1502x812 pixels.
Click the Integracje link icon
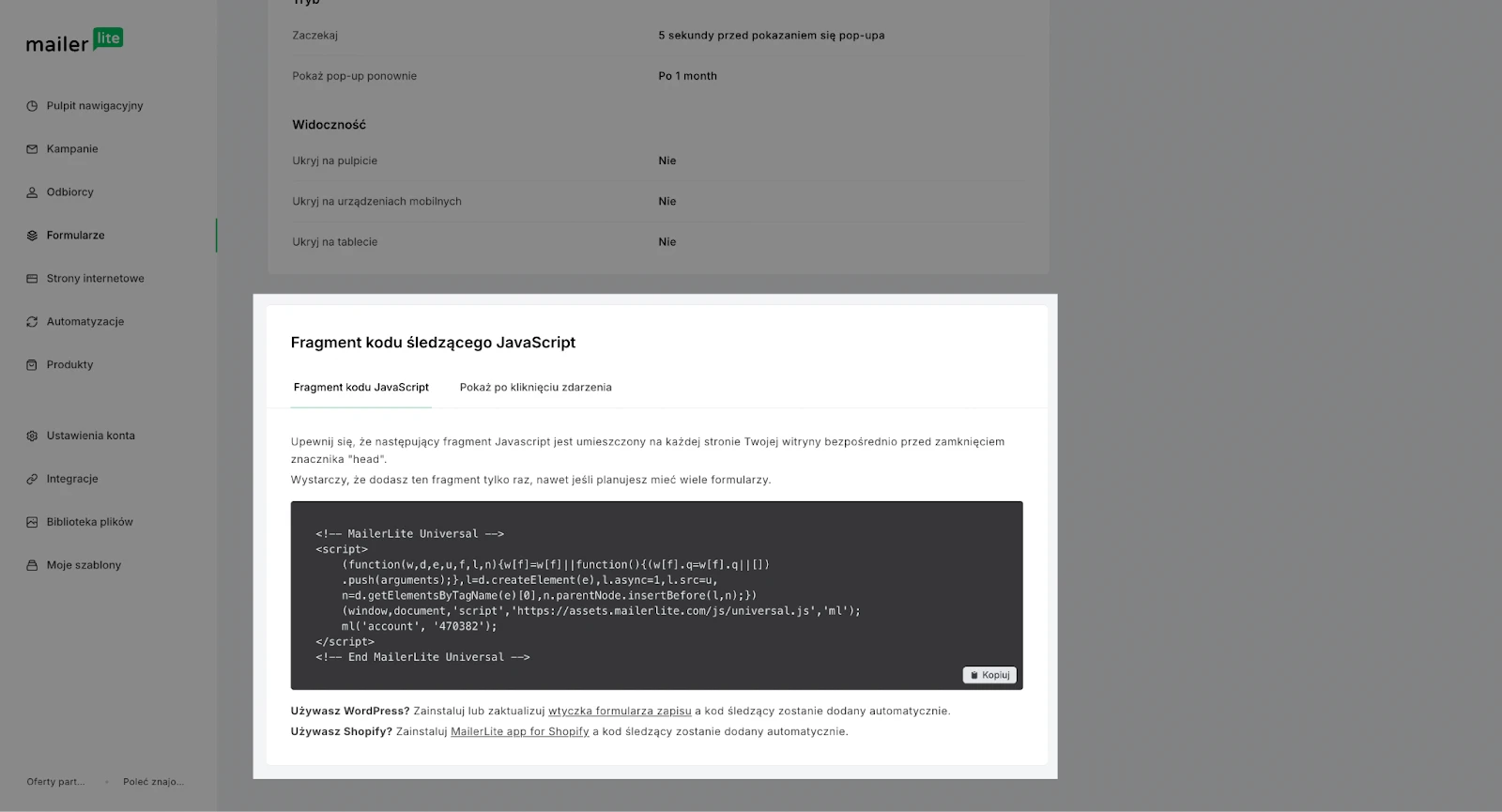point(32,479)
